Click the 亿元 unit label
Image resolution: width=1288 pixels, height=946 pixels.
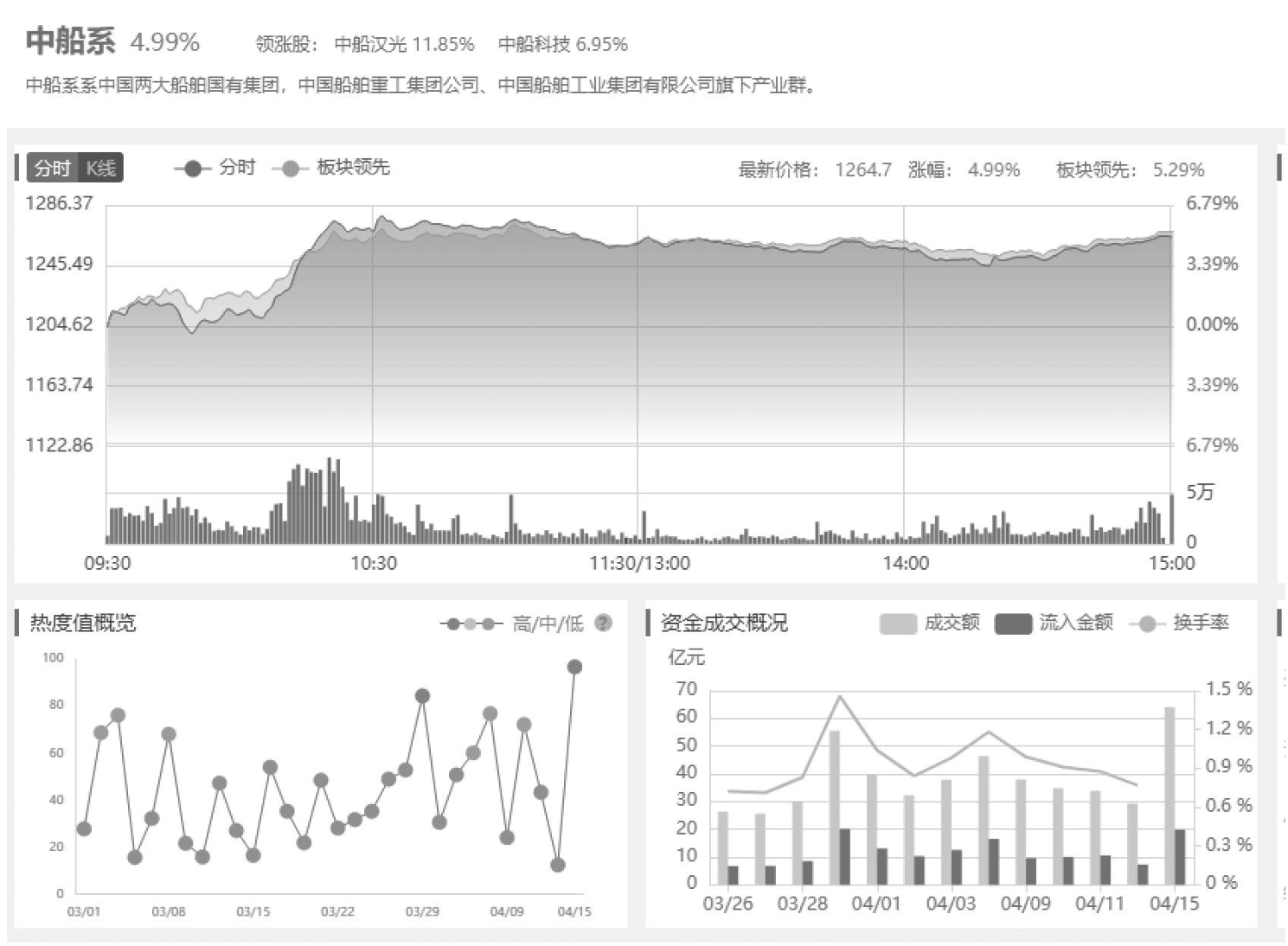[687, 658]
